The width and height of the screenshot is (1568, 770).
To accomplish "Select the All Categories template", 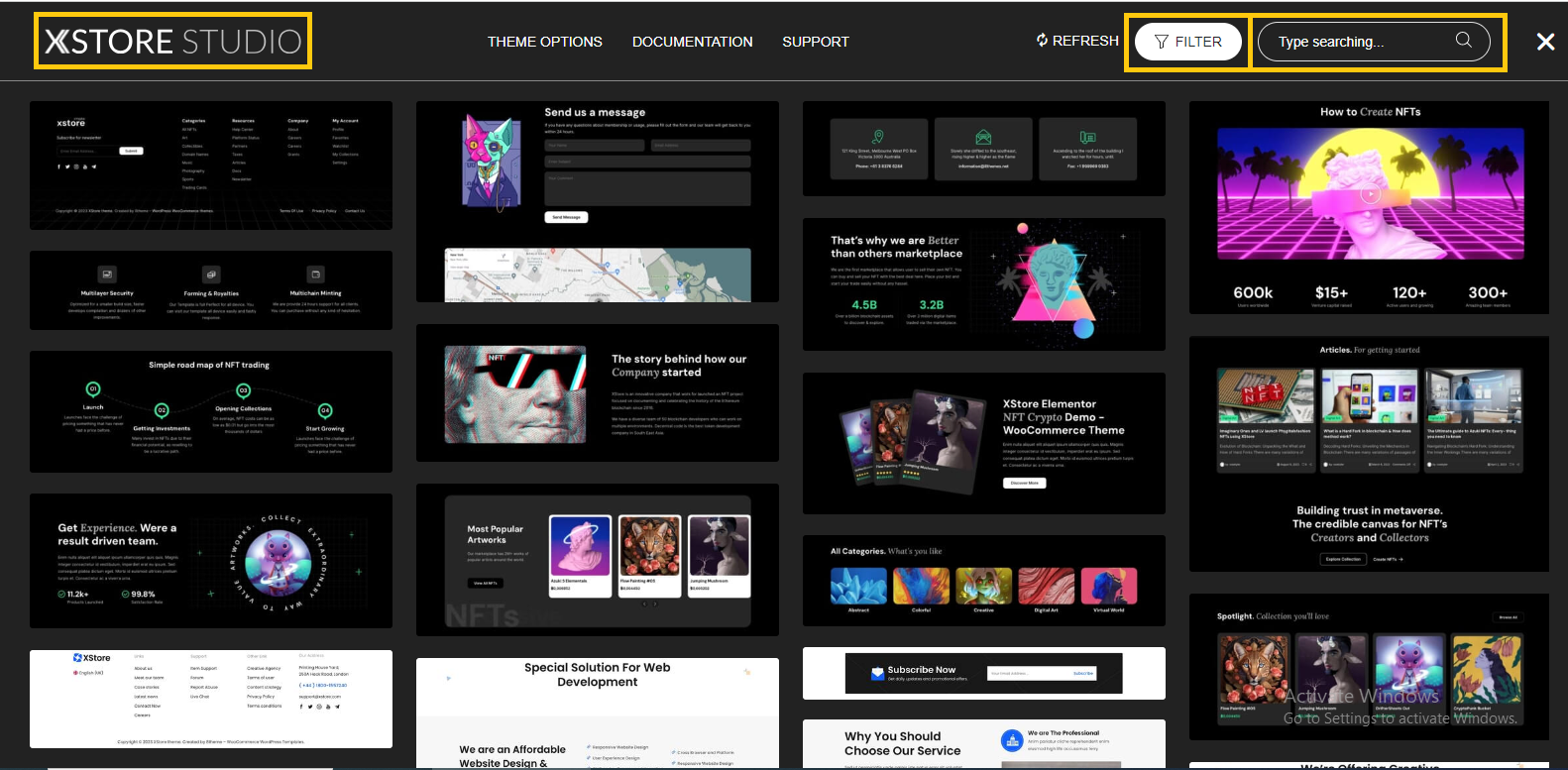I will (984, 581).
